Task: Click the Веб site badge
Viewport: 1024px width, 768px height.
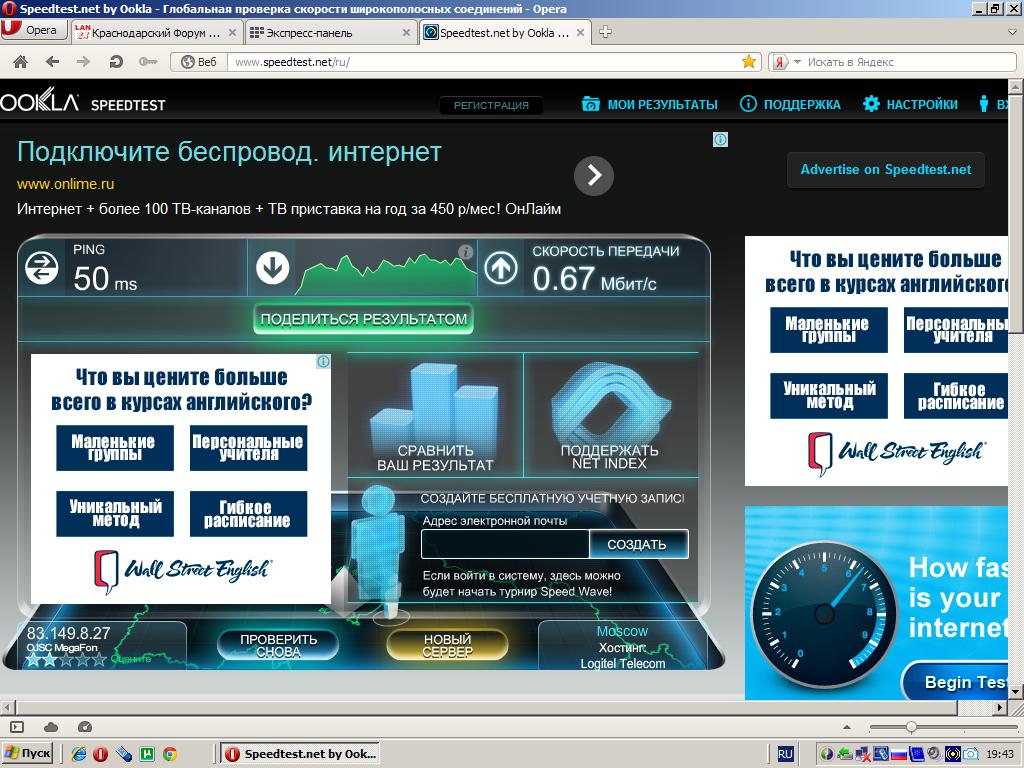Action: [x=199, y=62]
